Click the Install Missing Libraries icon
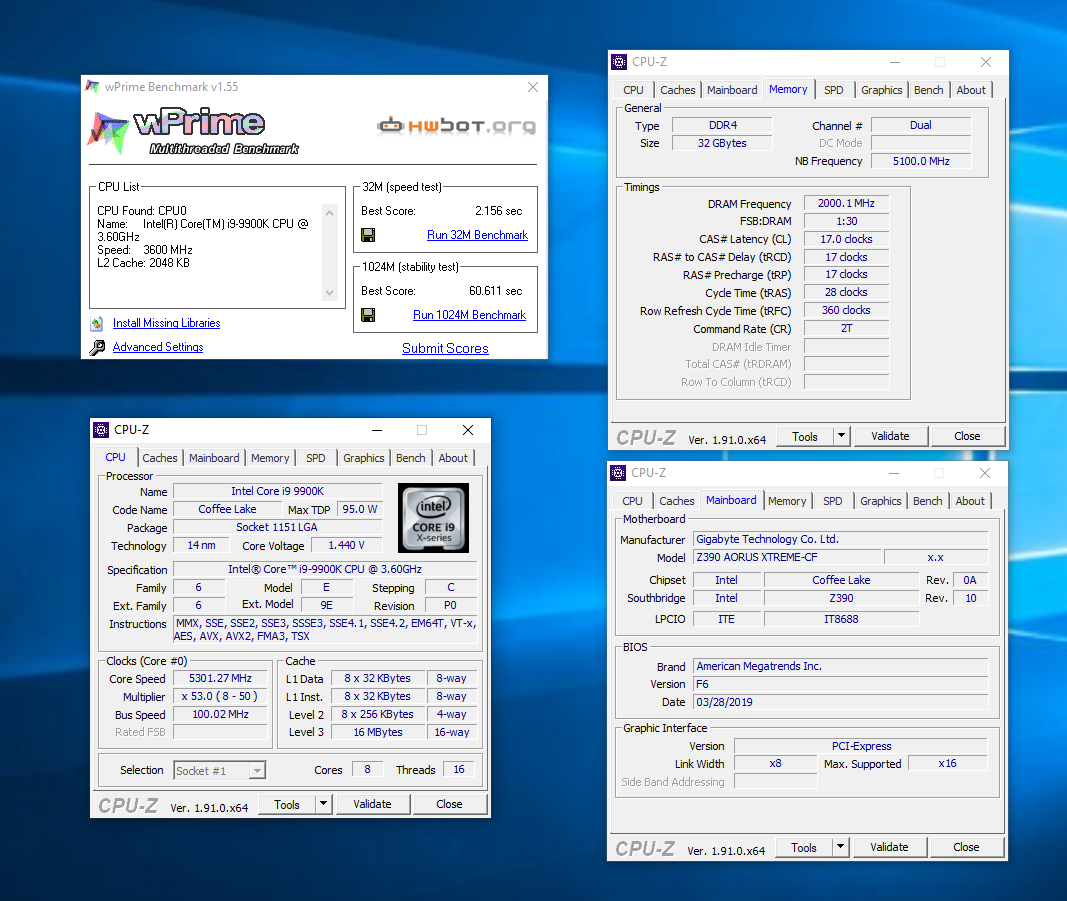Viewport: 1067px width, 901px height. point(97,323)
